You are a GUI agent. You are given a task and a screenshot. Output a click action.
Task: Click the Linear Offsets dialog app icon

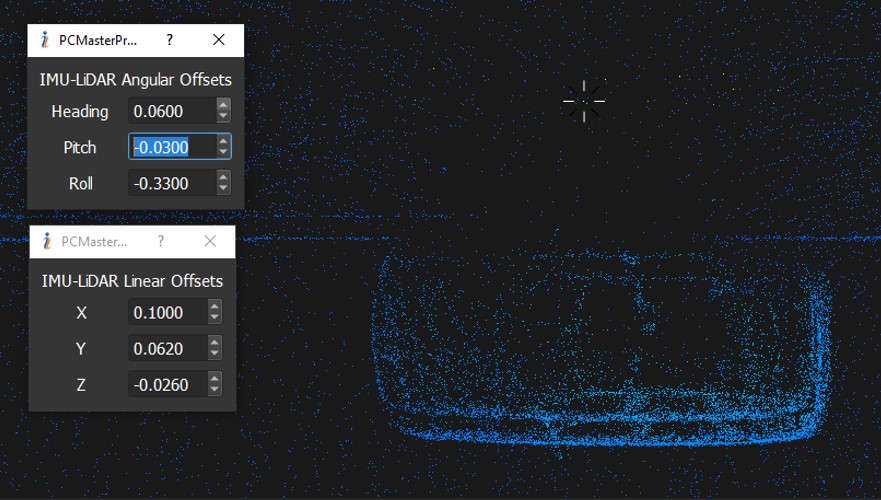point(47,242)
